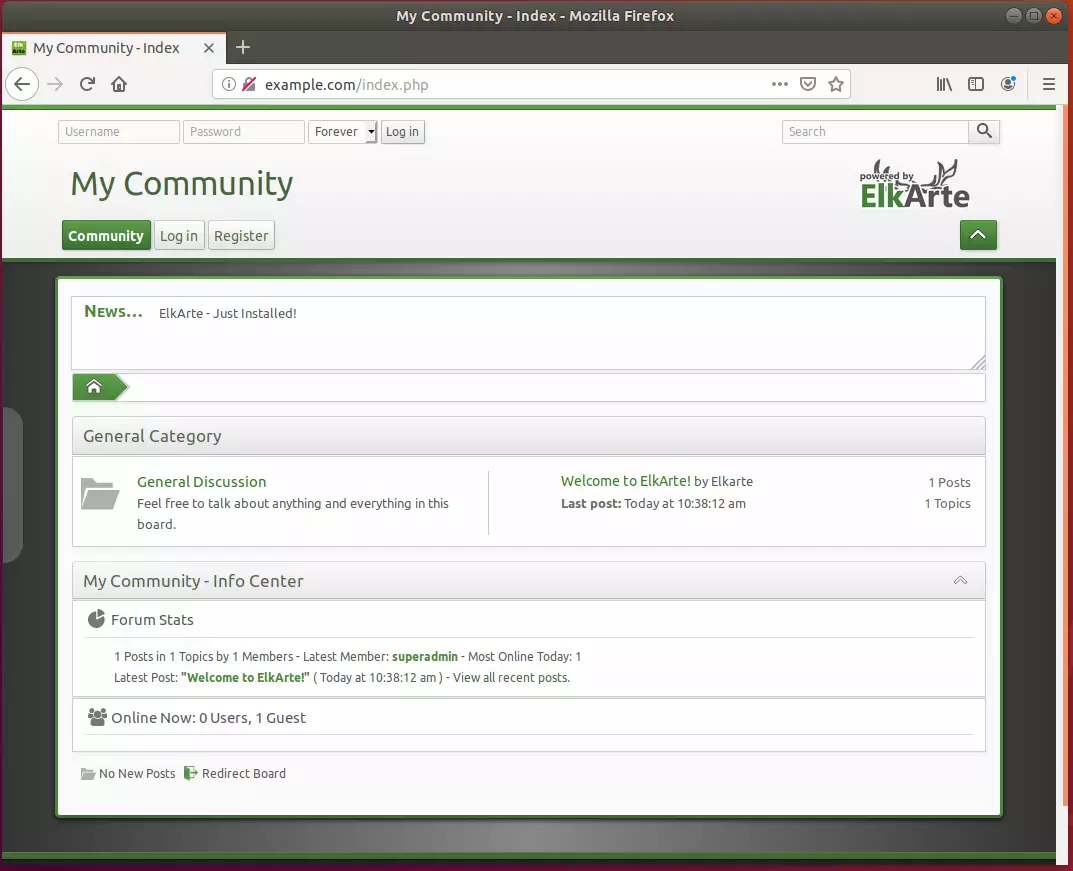Image resolution: width=1073 pixels, height=871 pixels.
Task: Open the General Discussion board link
Action: [x=201, y=482]
